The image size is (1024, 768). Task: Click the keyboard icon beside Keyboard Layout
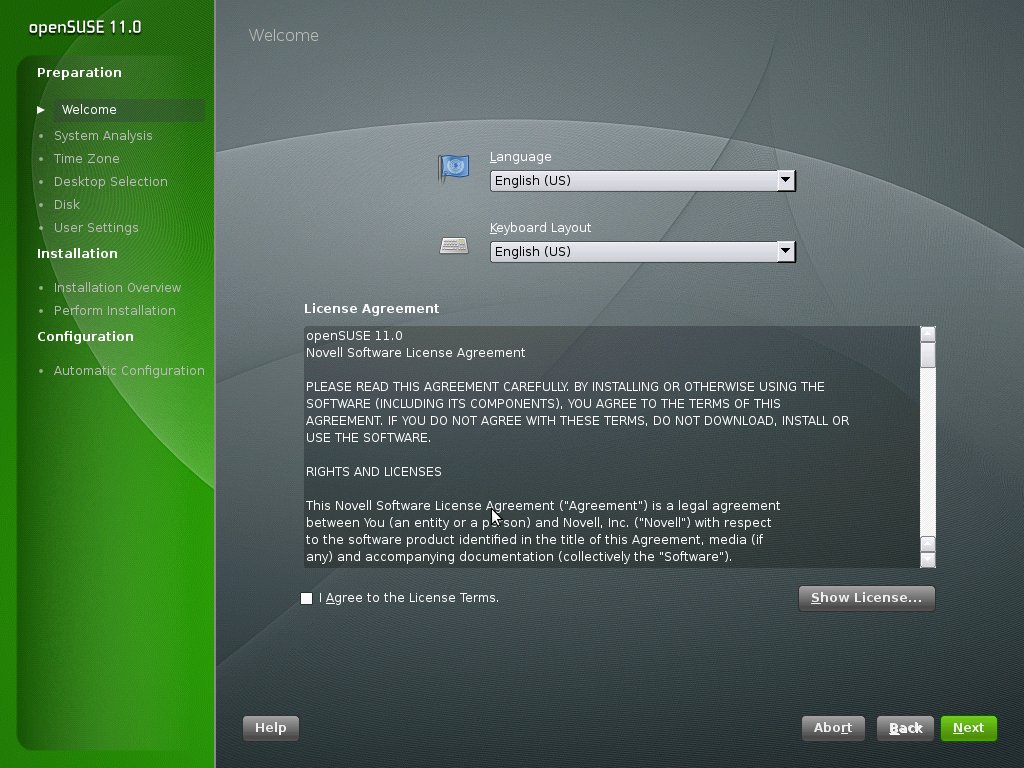454,246
